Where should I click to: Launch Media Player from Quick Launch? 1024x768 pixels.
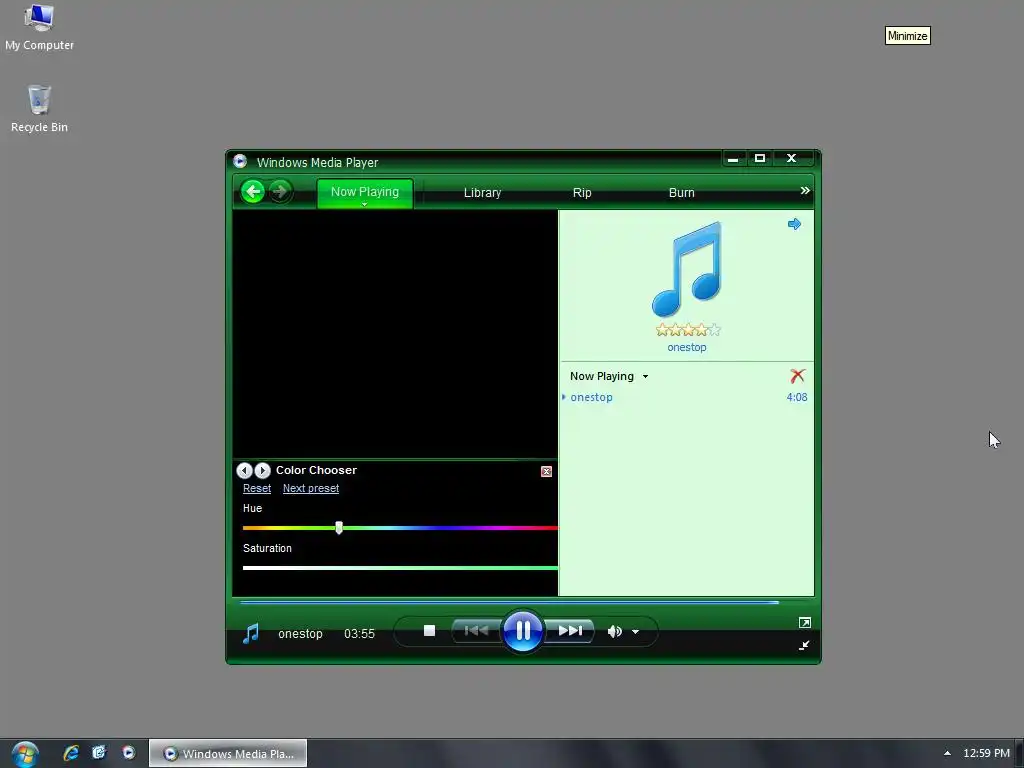129,753
